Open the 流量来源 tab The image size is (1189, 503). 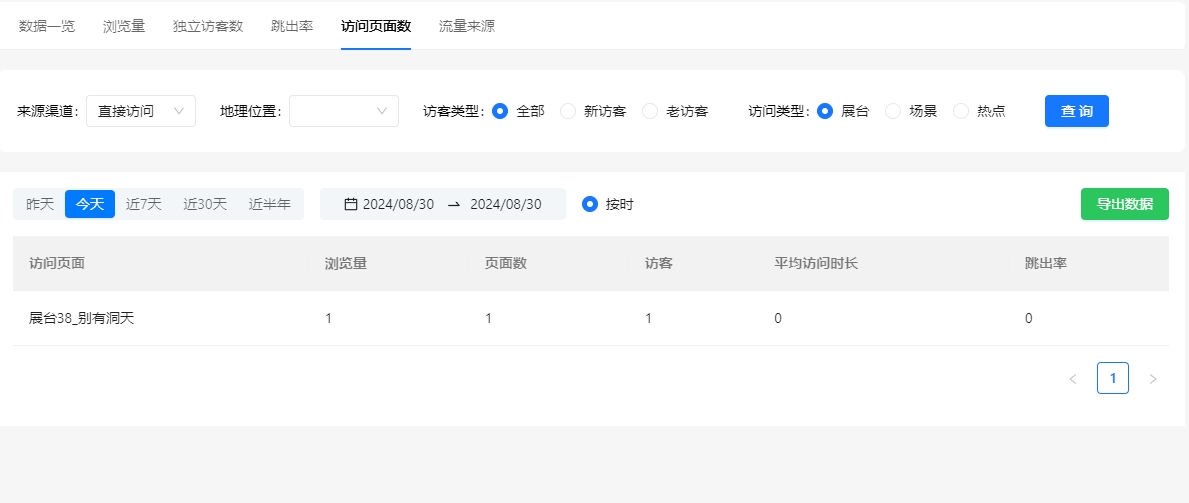coord(466,26)
